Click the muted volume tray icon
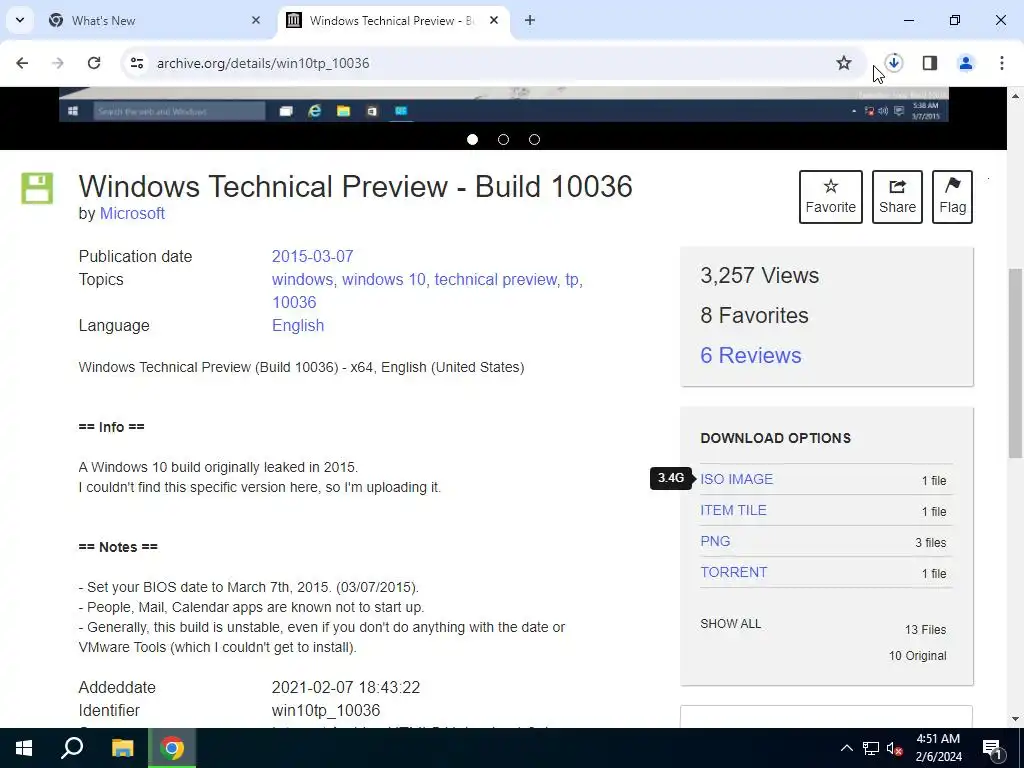 [x=895, y=748]
